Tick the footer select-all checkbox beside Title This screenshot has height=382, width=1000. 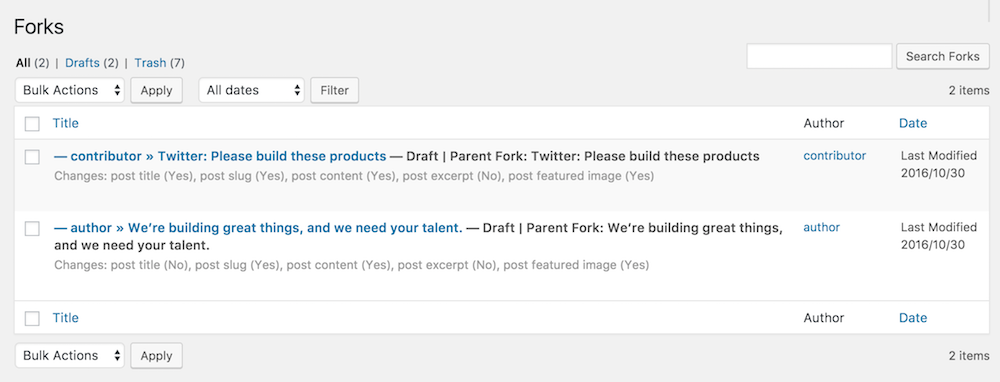point(32,318)
